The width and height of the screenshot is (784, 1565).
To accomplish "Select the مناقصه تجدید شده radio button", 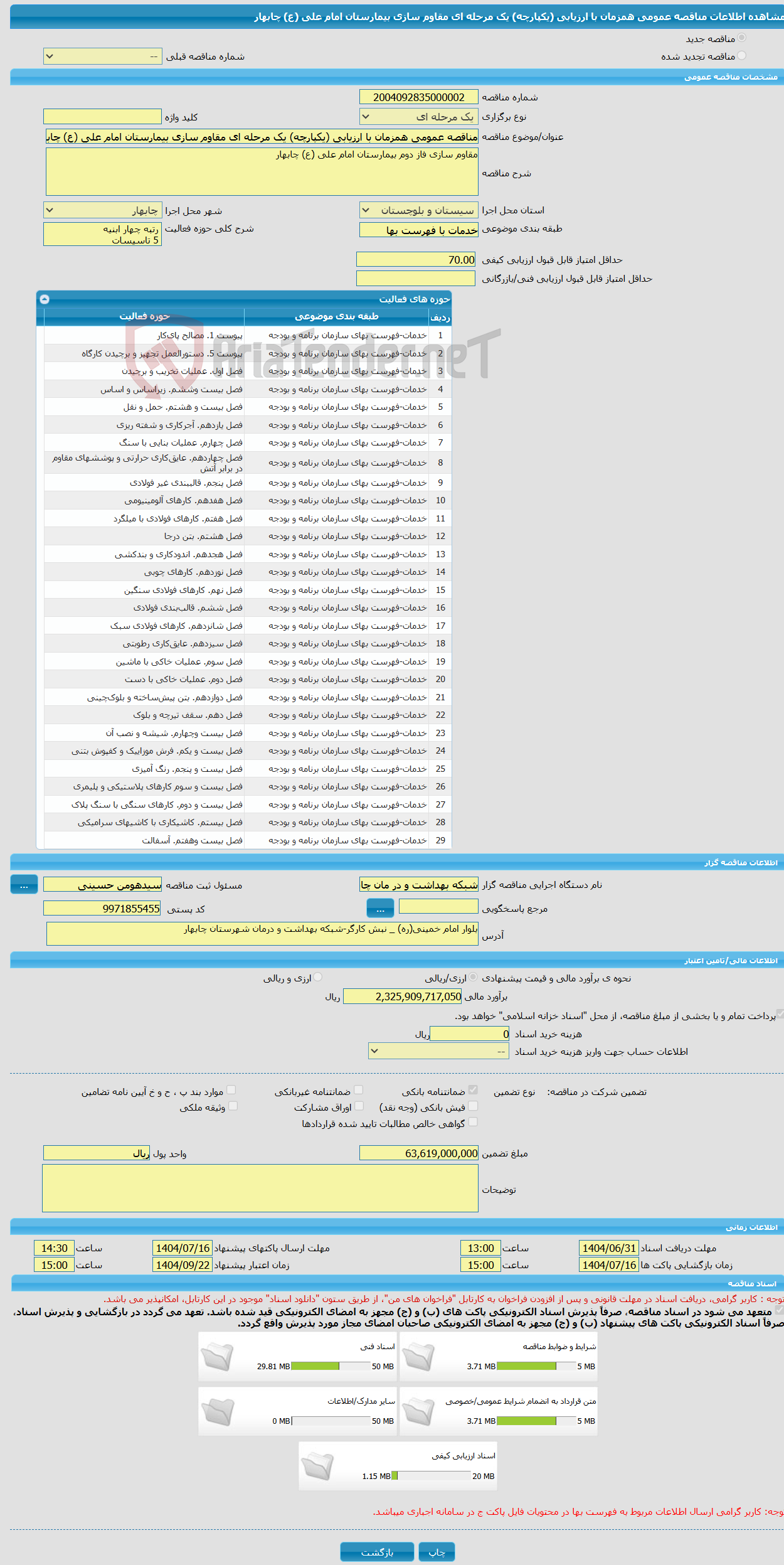I will tap(741, 56).
